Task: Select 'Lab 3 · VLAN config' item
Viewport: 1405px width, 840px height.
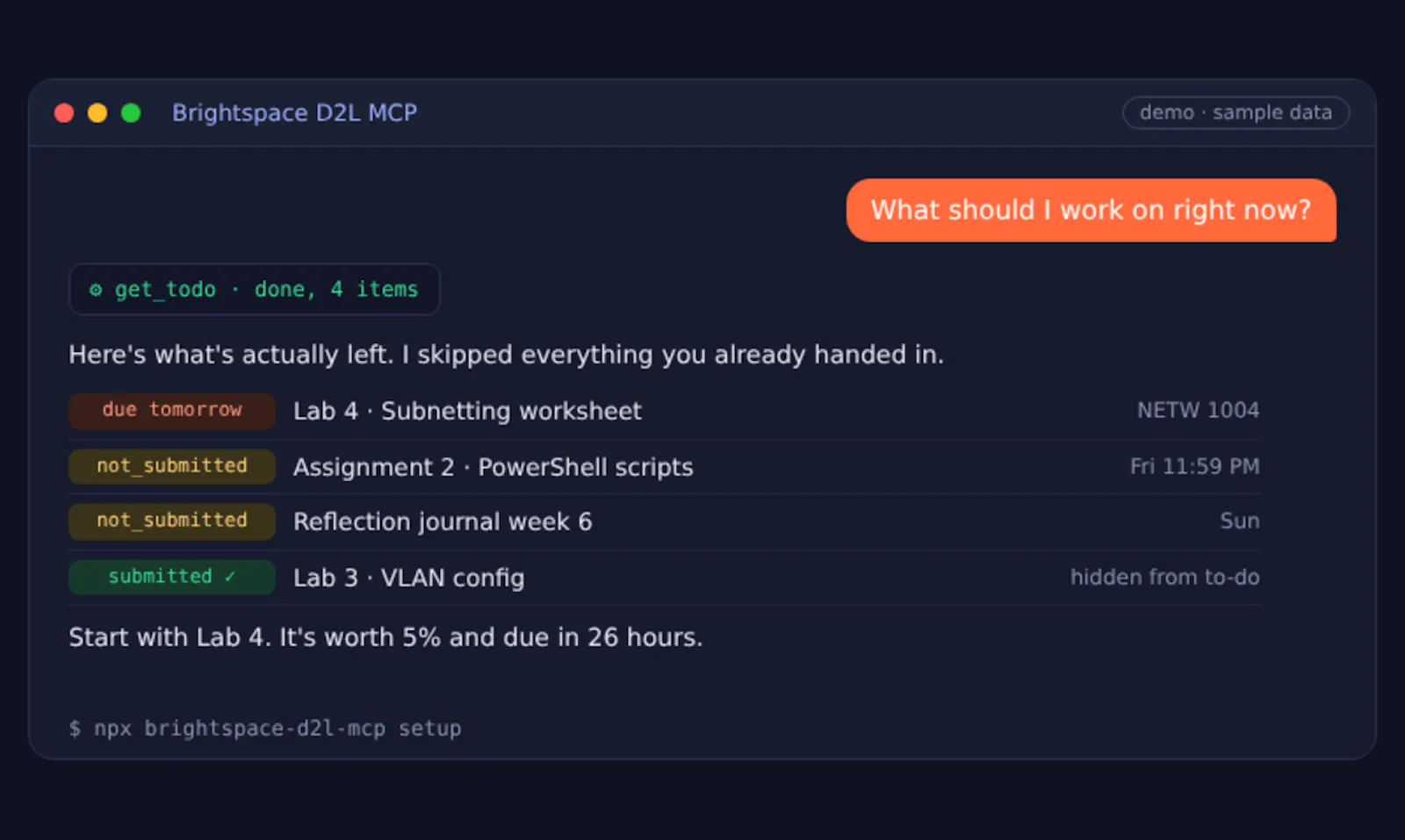Action: [x=409, y=578]
